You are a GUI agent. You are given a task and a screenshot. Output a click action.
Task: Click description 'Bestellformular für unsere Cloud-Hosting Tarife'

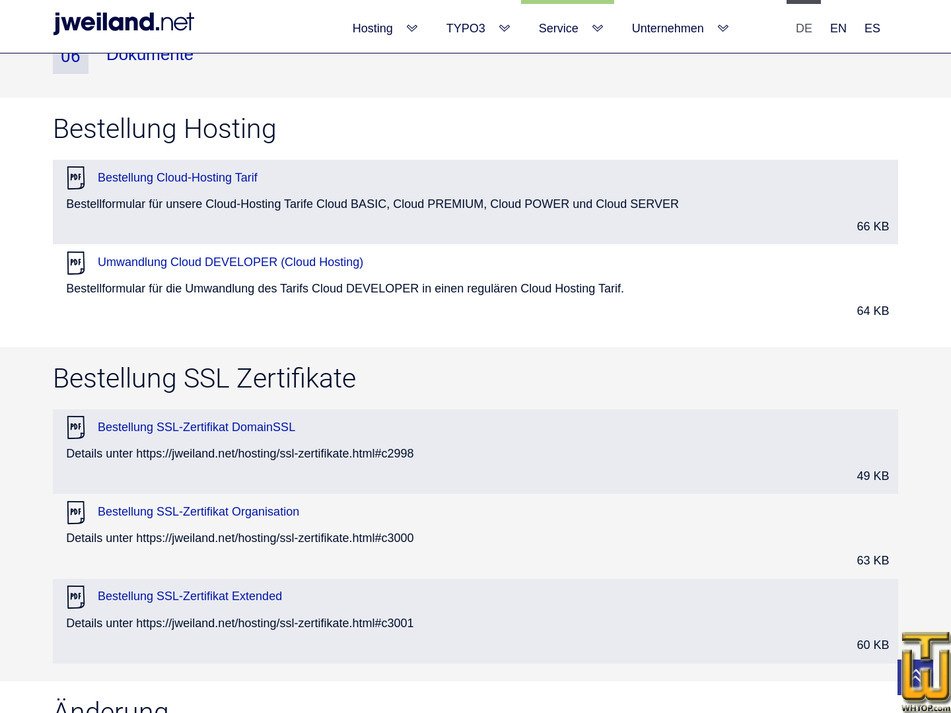click(x=372, y=204)
